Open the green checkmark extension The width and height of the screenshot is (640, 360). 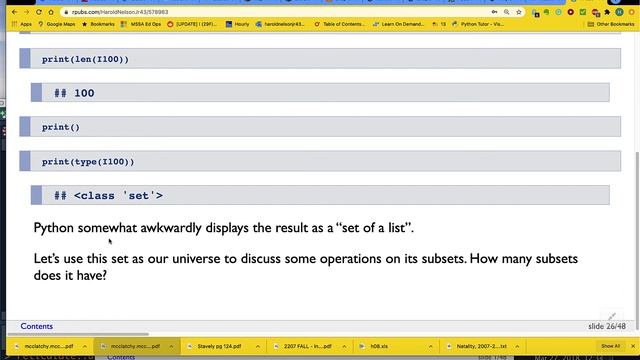pyautogui.click(x=583, y=12)
